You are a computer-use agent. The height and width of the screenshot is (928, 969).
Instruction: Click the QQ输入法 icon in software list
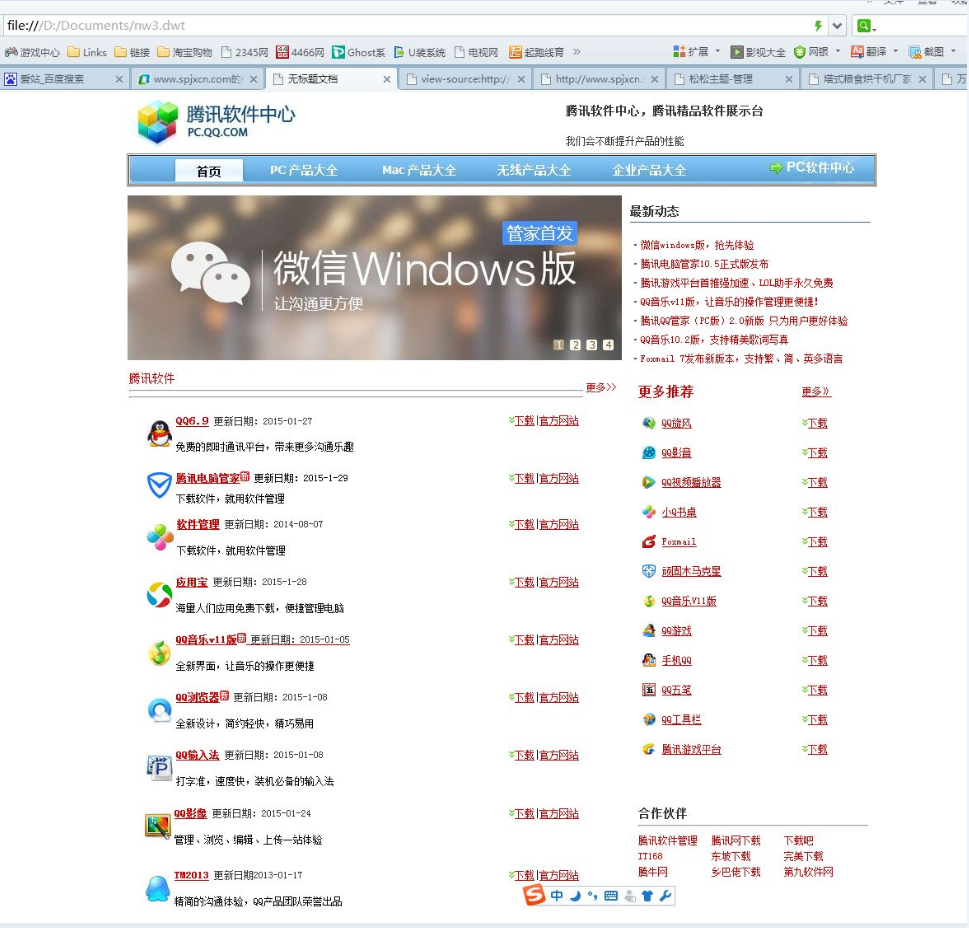(x=159, y=767)
